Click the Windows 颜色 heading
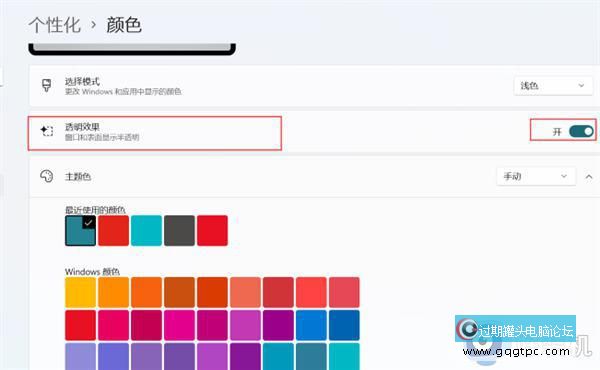Image resolution: width=600 pixels, height=370 pixels. (x=92, y=272)
